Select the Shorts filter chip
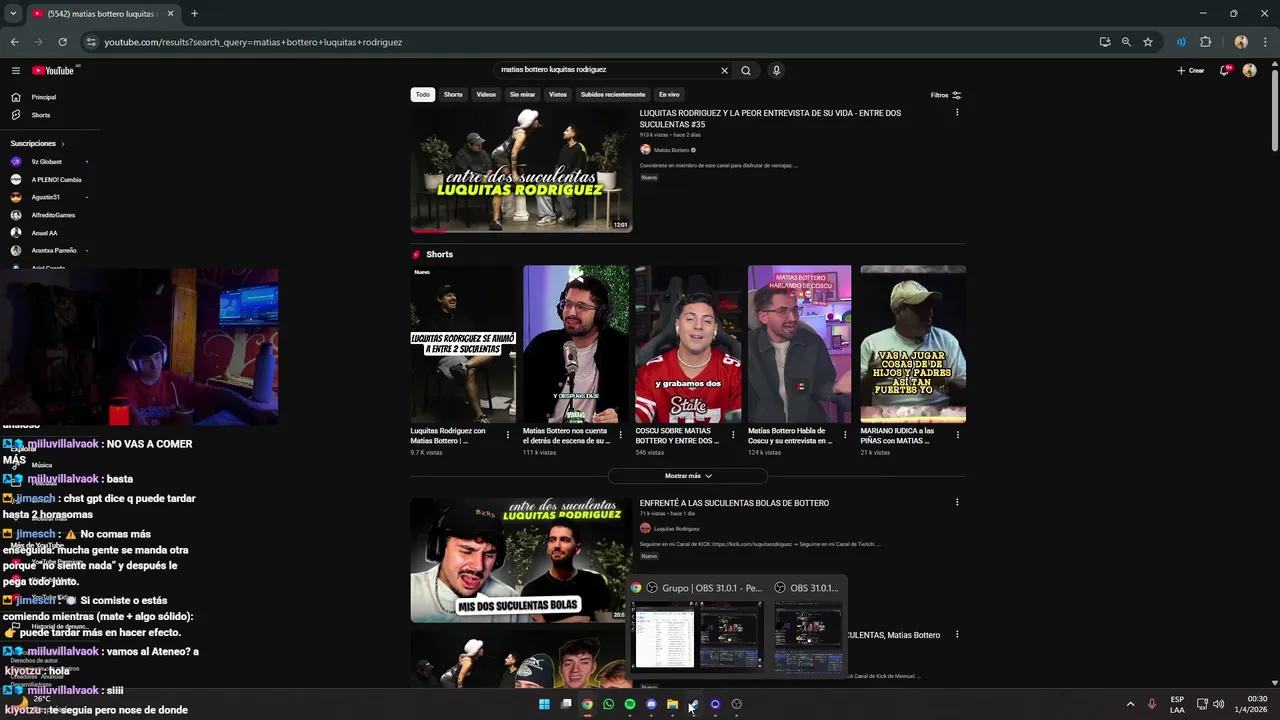The image size is (1280, 720). (x=453, y=94)
